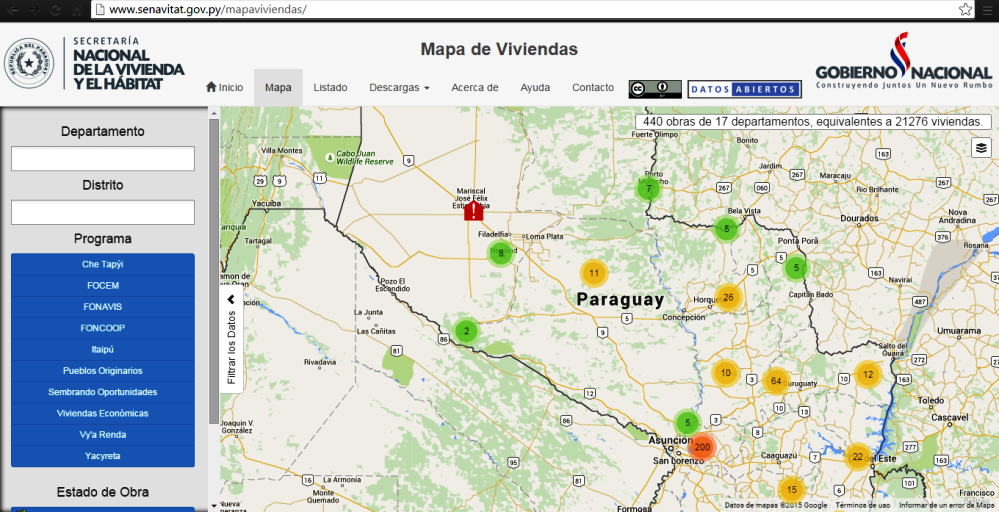This screenshot has width=999, height=512.
Task: Click the map layers icon
Action: pyautogui.click(x=981, y=148)
